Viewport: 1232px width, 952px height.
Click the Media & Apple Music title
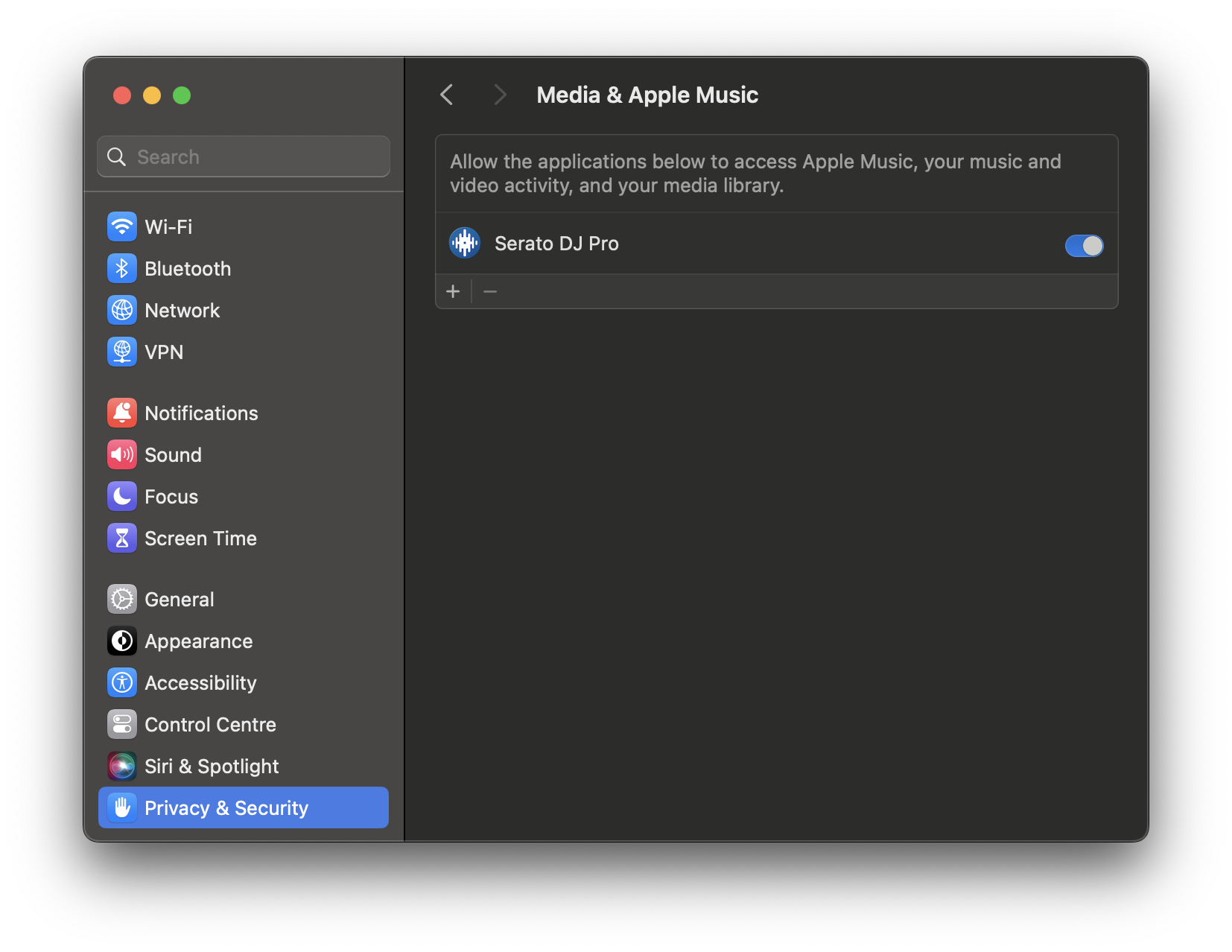click(x=647, y=95)
